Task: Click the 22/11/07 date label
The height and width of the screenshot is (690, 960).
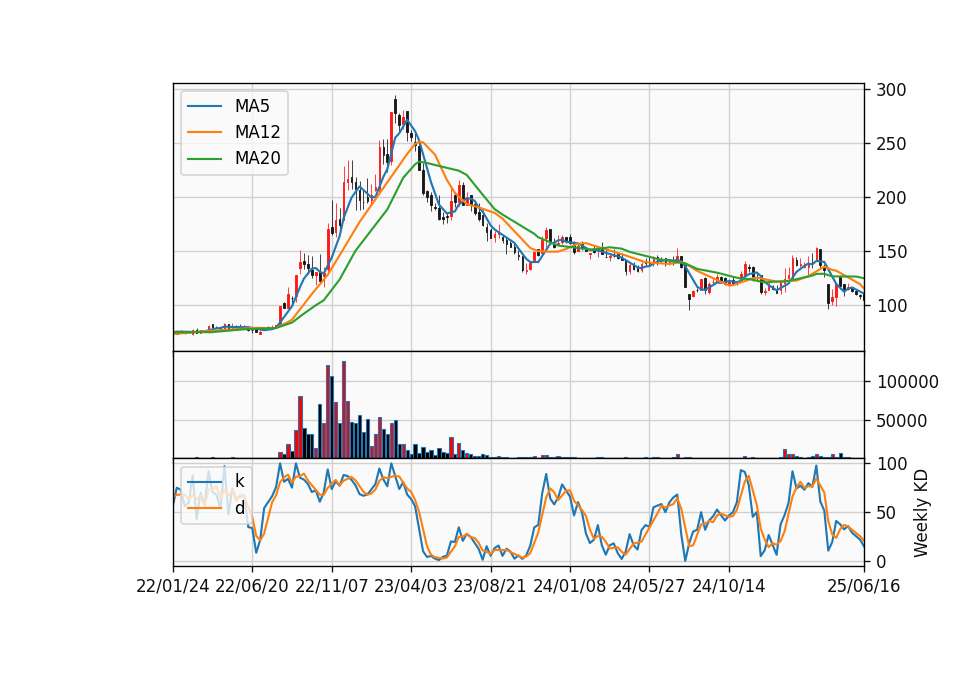Action: [x=332, y=586]
